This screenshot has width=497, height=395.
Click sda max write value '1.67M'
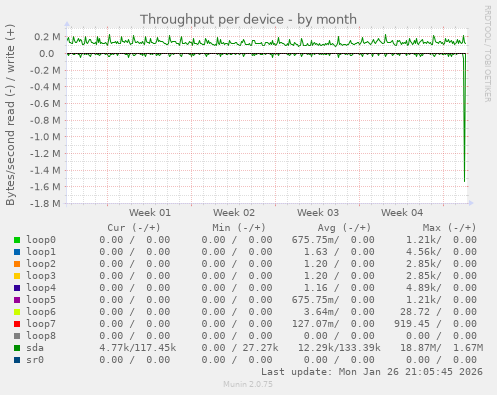468,348
